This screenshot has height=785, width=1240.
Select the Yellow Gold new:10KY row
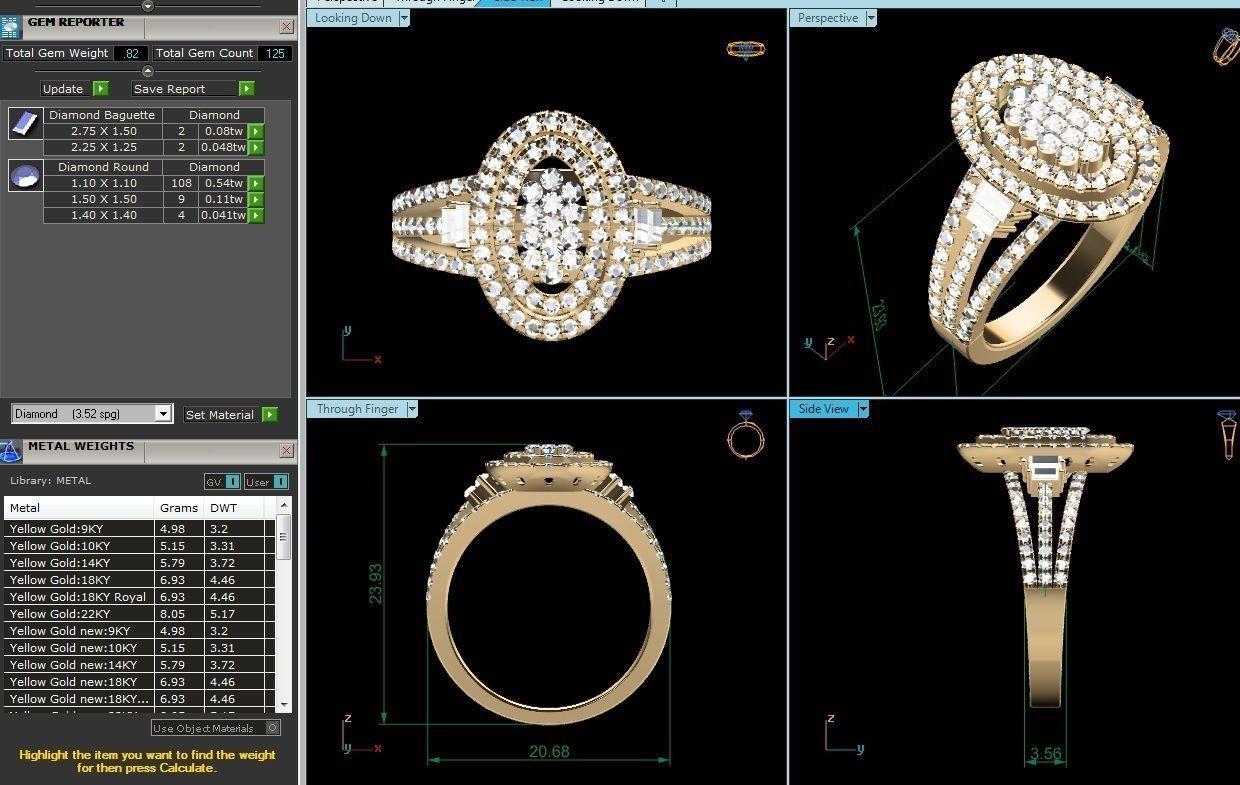point(140,648)
